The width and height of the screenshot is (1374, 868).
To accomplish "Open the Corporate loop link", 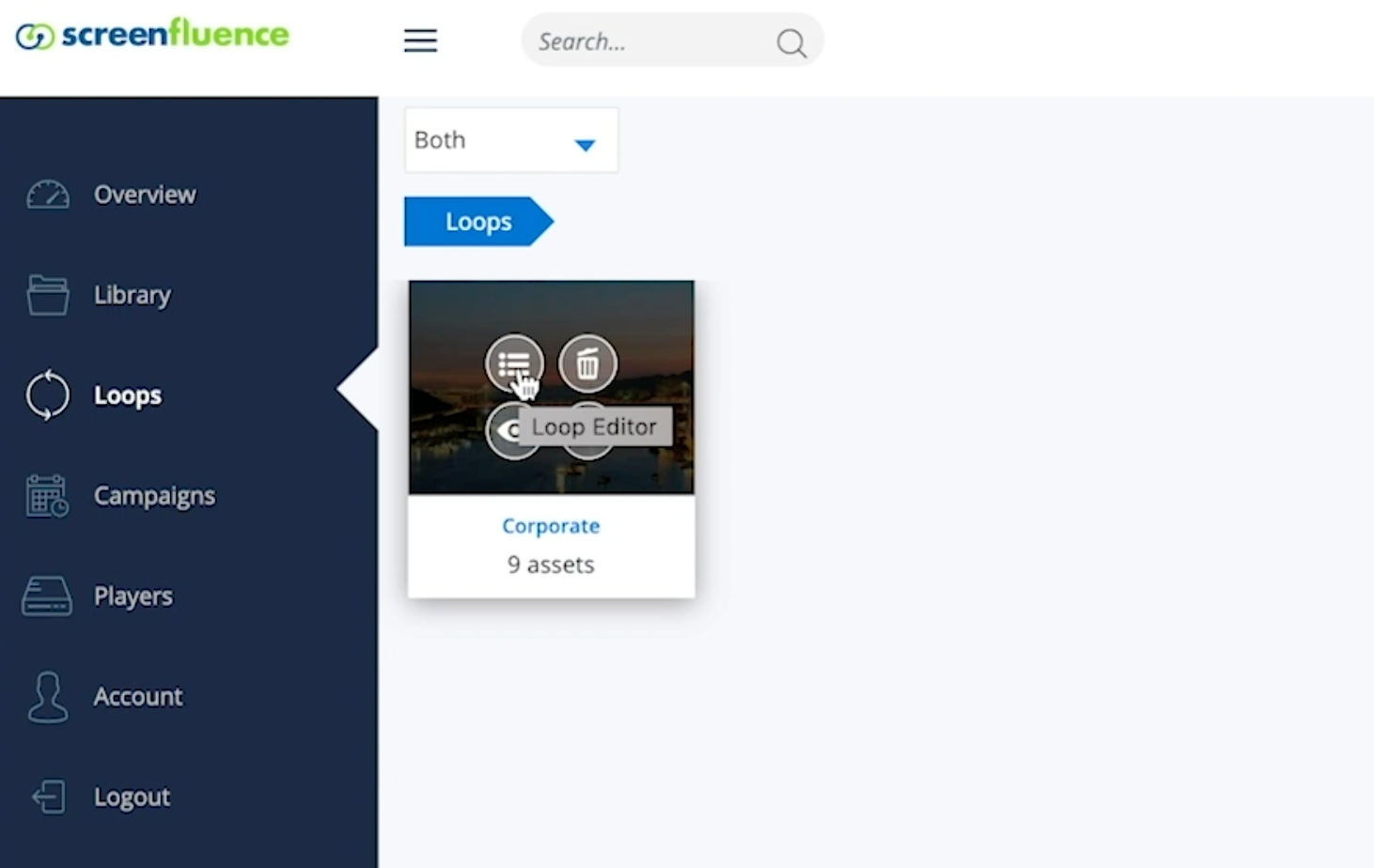I will pyautogui.click(x=551, y=526).
